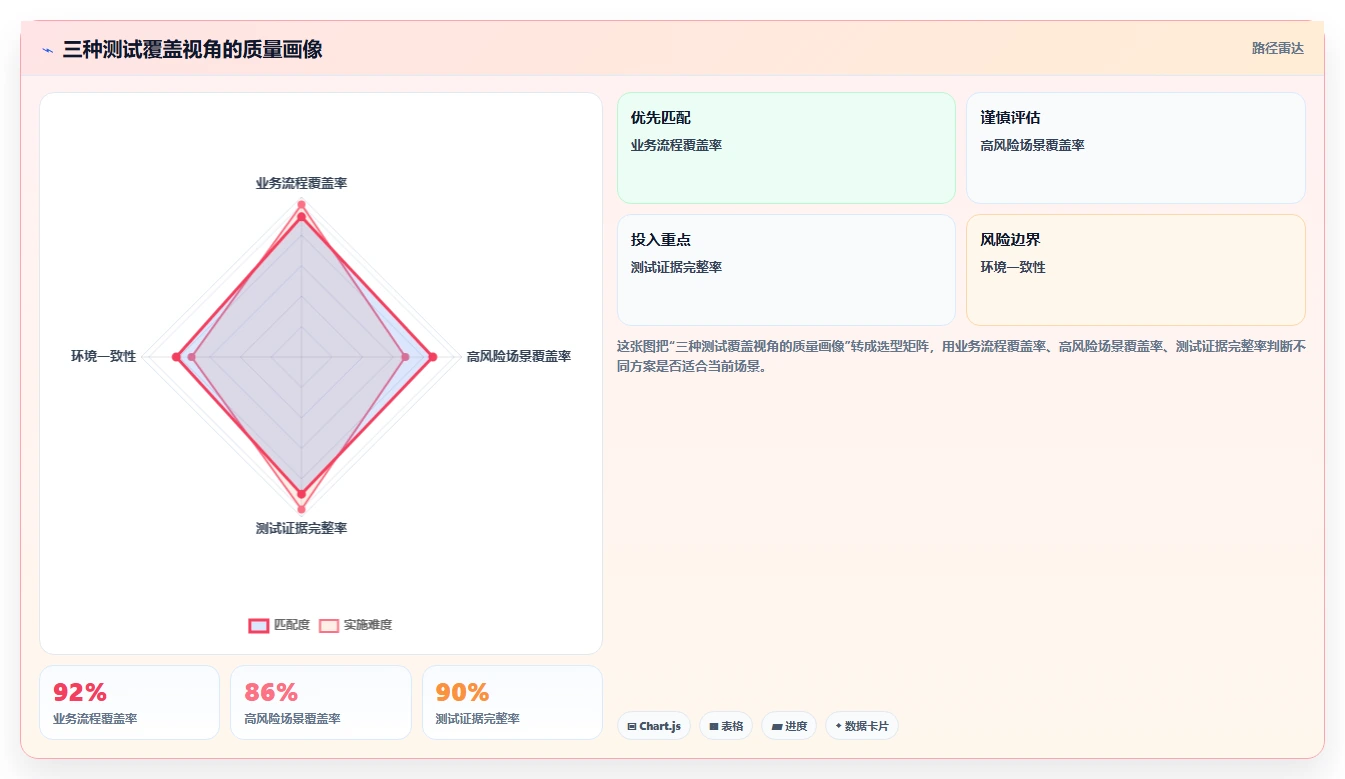Select the Chart.js tag
Image resolution: width=1345 pixels, height=779 pixels.
tap(654, 726)
